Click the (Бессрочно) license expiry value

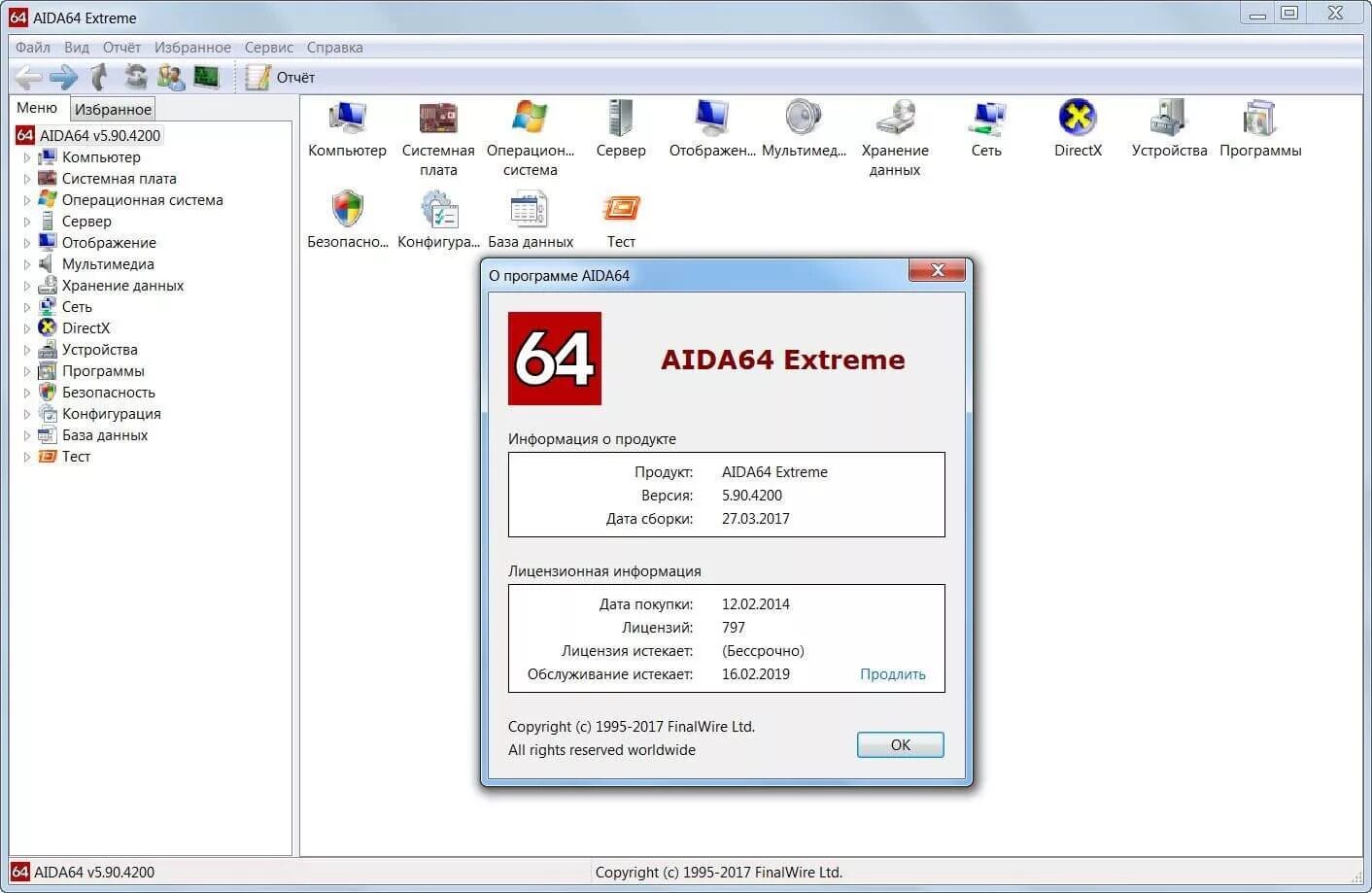coord(763,651)
